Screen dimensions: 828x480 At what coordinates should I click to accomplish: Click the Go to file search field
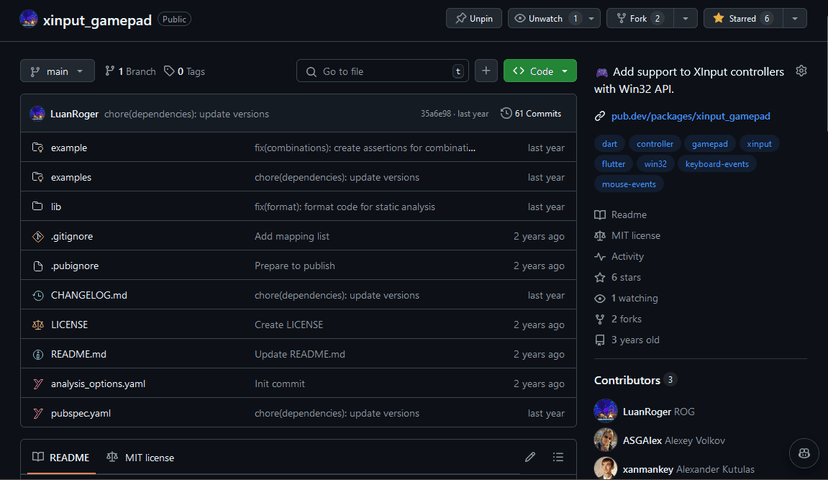click(383, 71)
